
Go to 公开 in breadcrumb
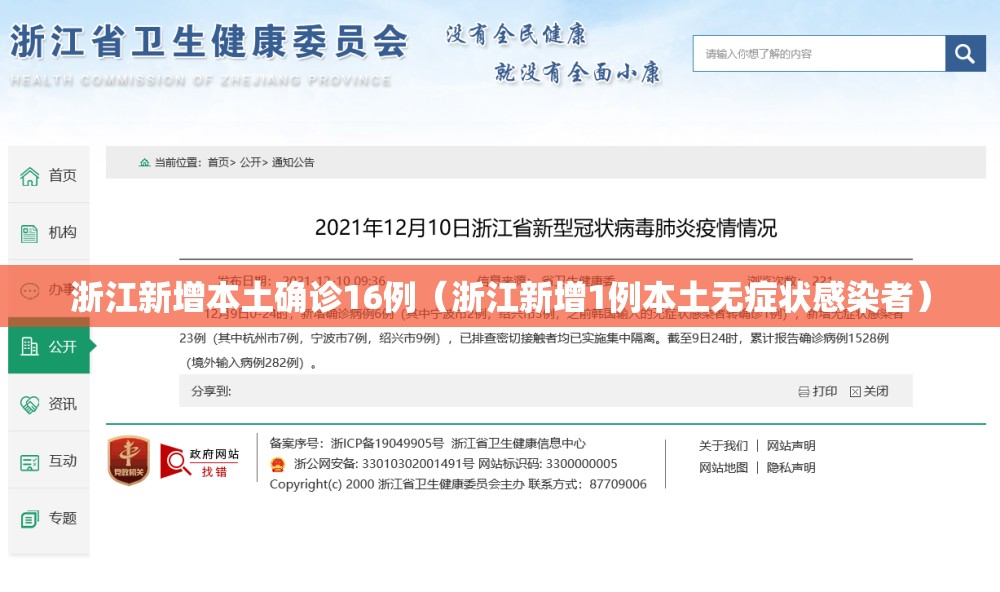[251, 162]
